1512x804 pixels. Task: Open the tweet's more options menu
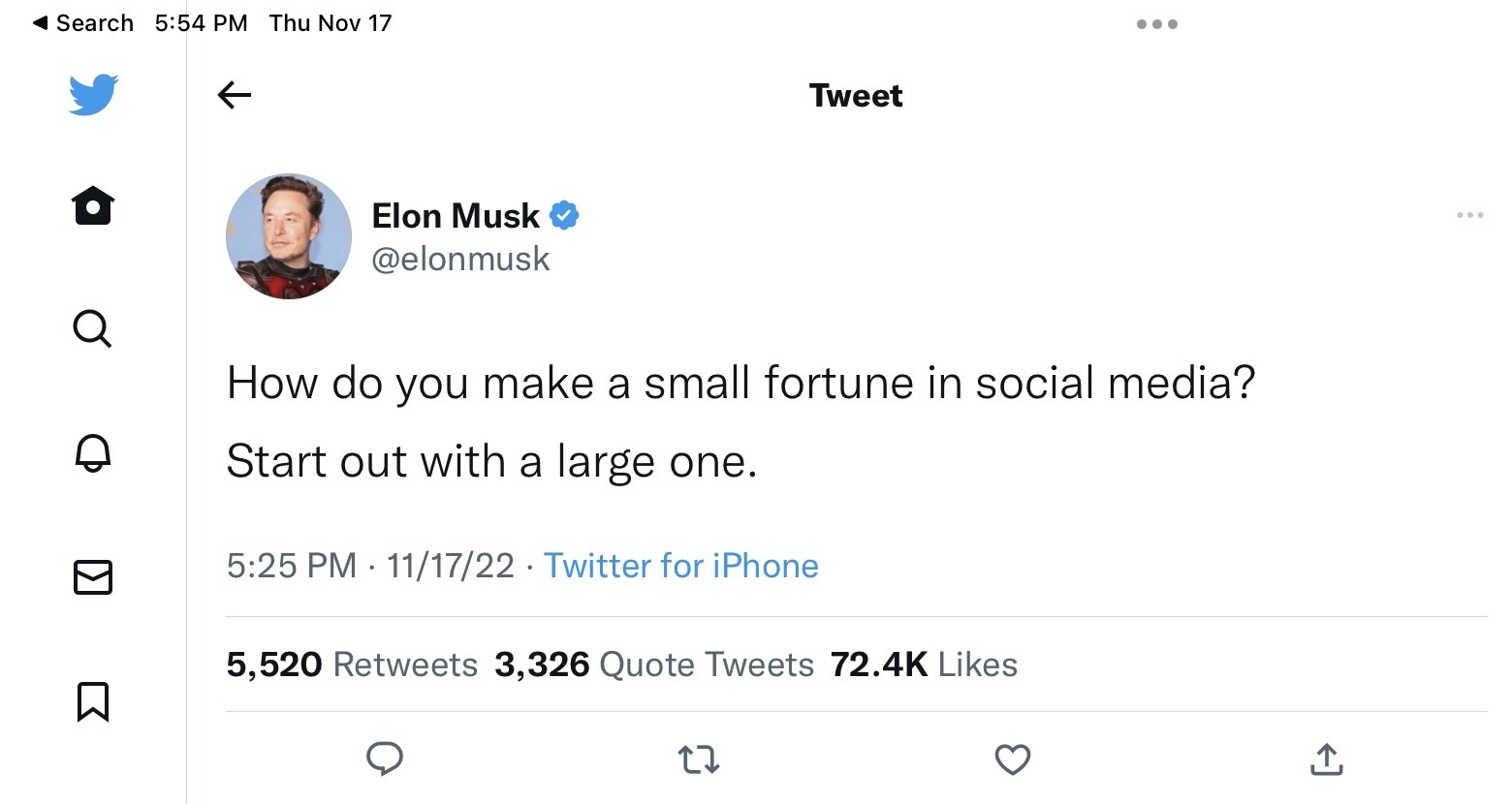pos(1469,215)
